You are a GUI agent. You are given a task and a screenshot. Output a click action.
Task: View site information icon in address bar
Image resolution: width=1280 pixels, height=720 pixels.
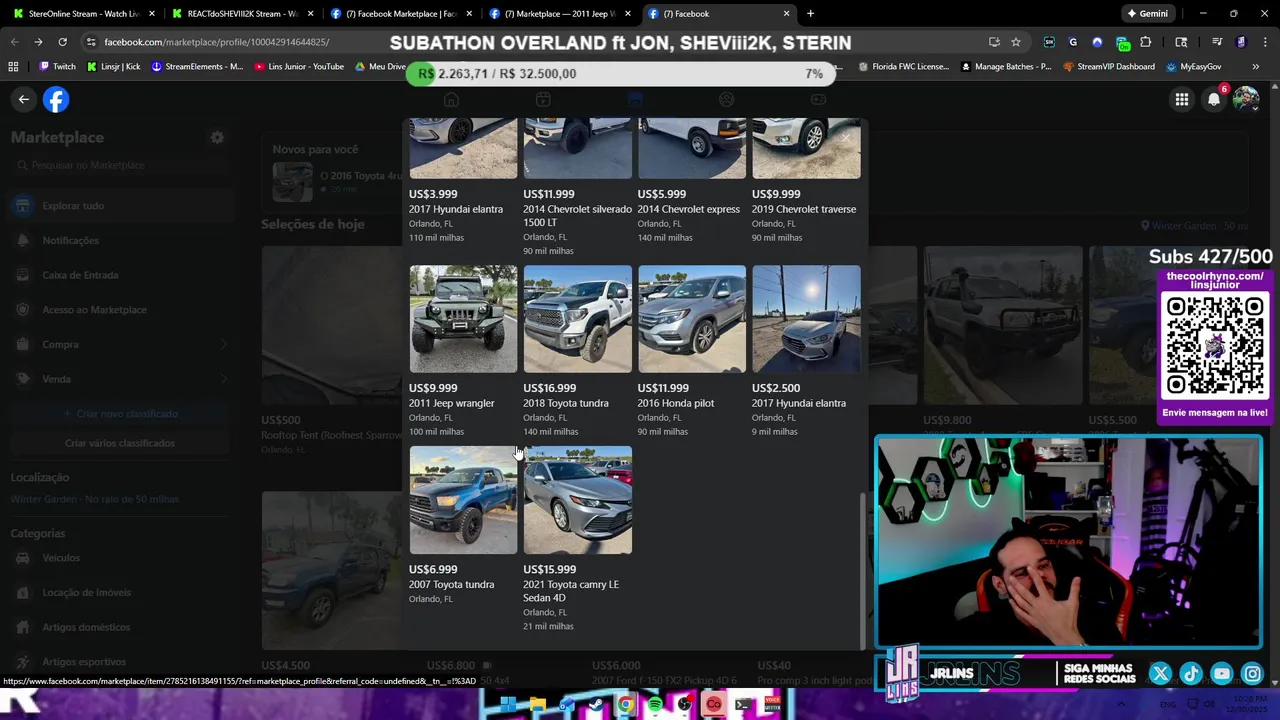91,42
